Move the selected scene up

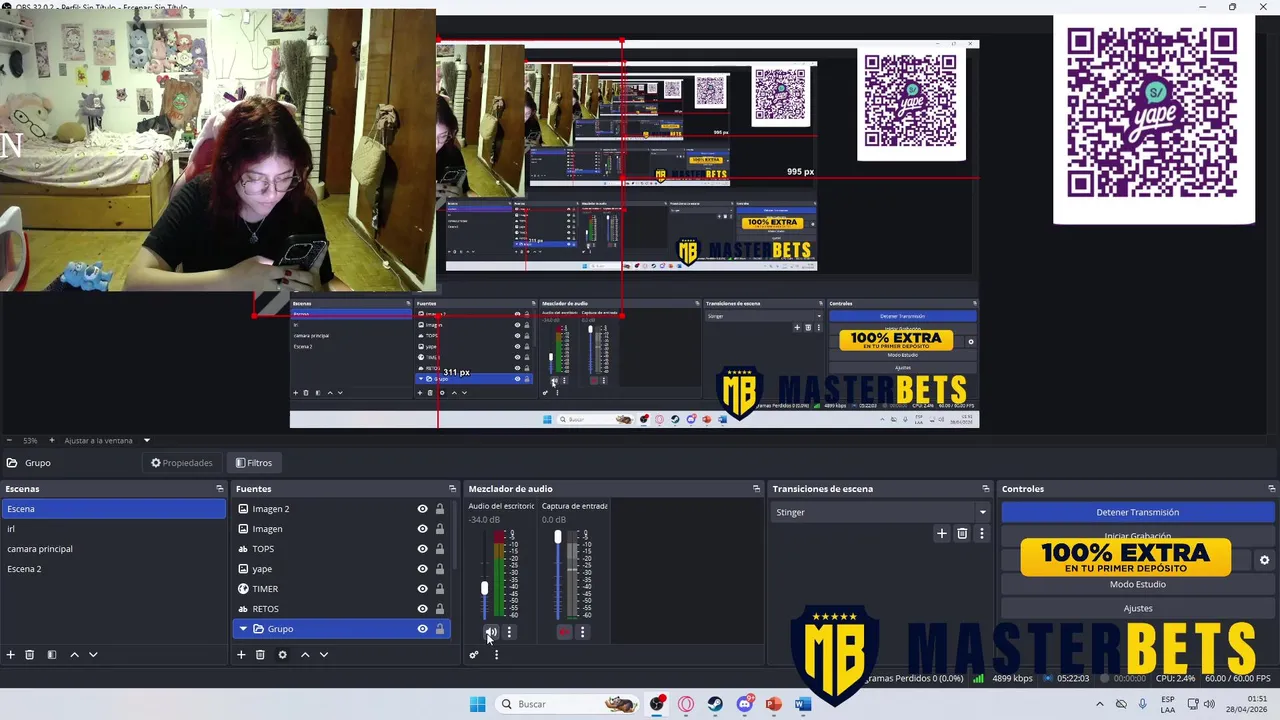(74, 655)
